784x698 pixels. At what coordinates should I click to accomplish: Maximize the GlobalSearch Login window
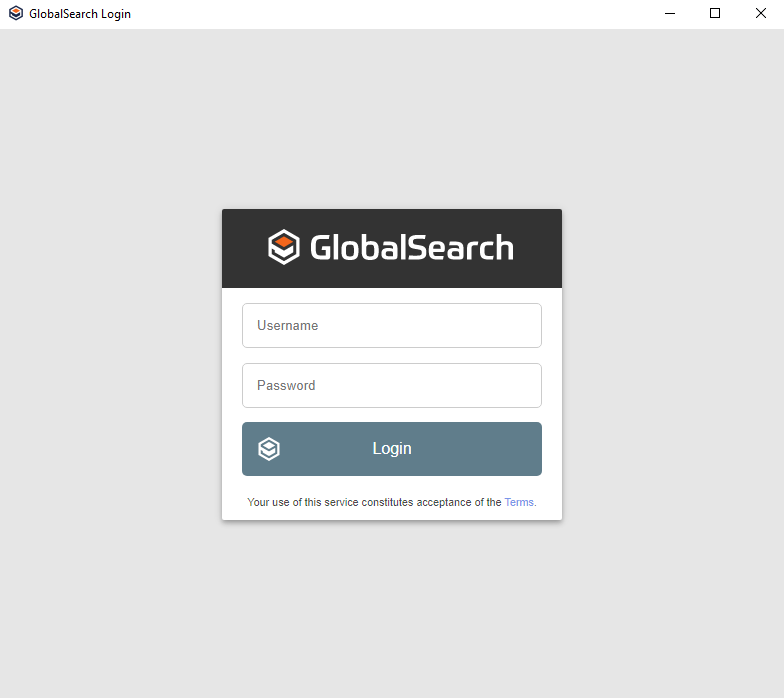(715, 14)
